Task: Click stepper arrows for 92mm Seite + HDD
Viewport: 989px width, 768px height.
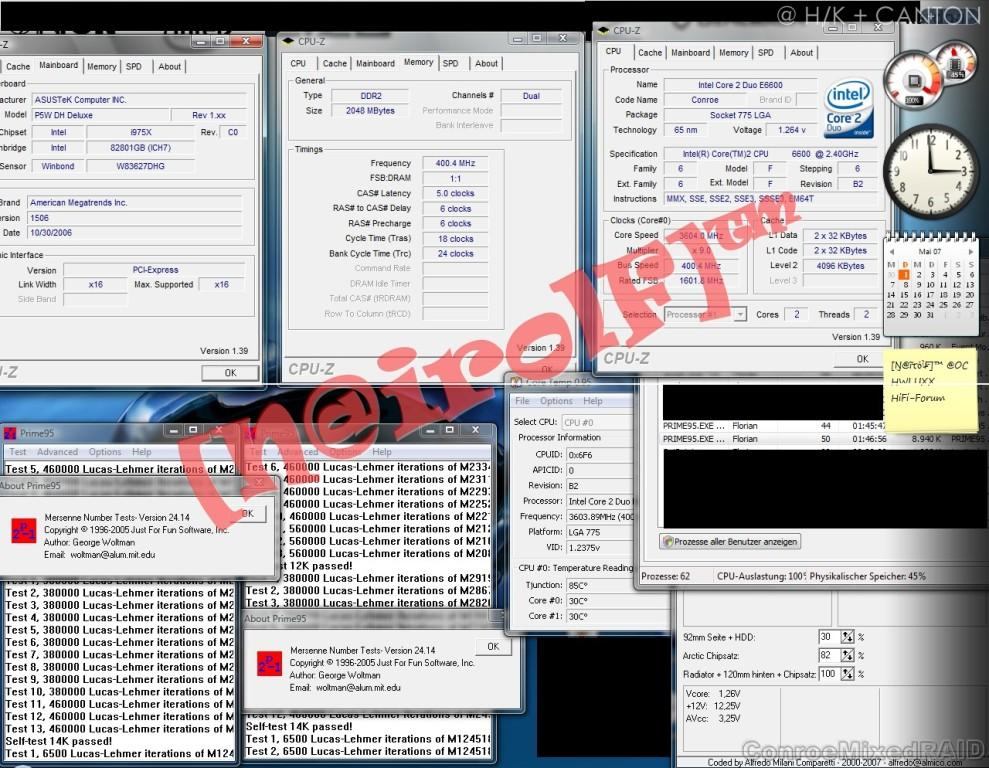Action: pos(847,637)
